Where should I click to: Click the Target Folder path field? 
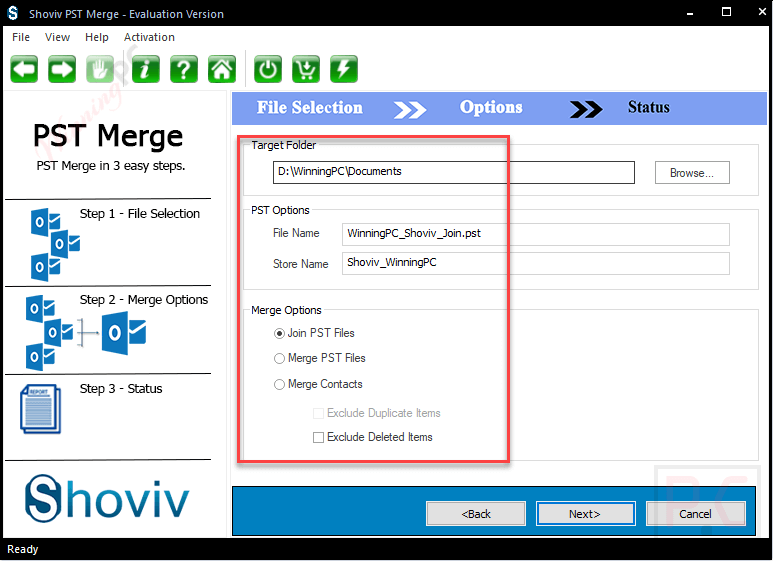click(454, 173)
